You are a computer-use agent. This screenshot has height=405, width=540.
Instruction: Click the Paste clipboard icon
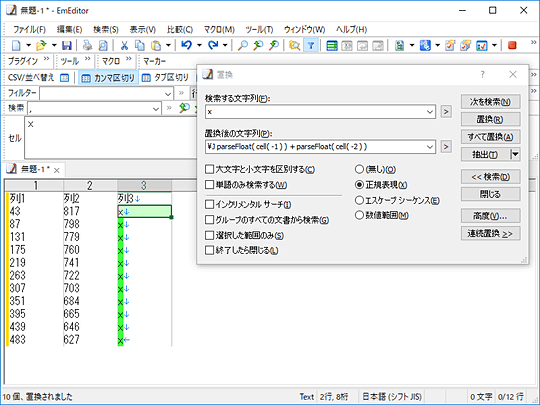pos(156,45)
